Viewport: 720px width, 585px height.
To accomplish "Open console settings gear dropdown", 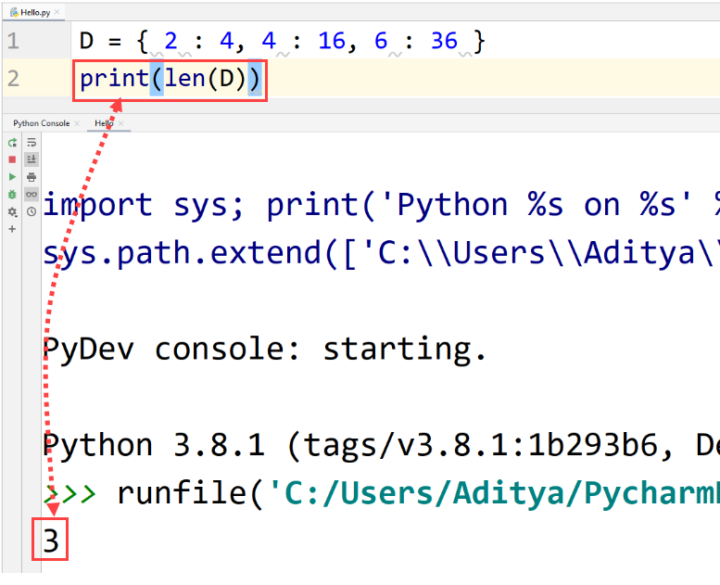I will [12, 212].
